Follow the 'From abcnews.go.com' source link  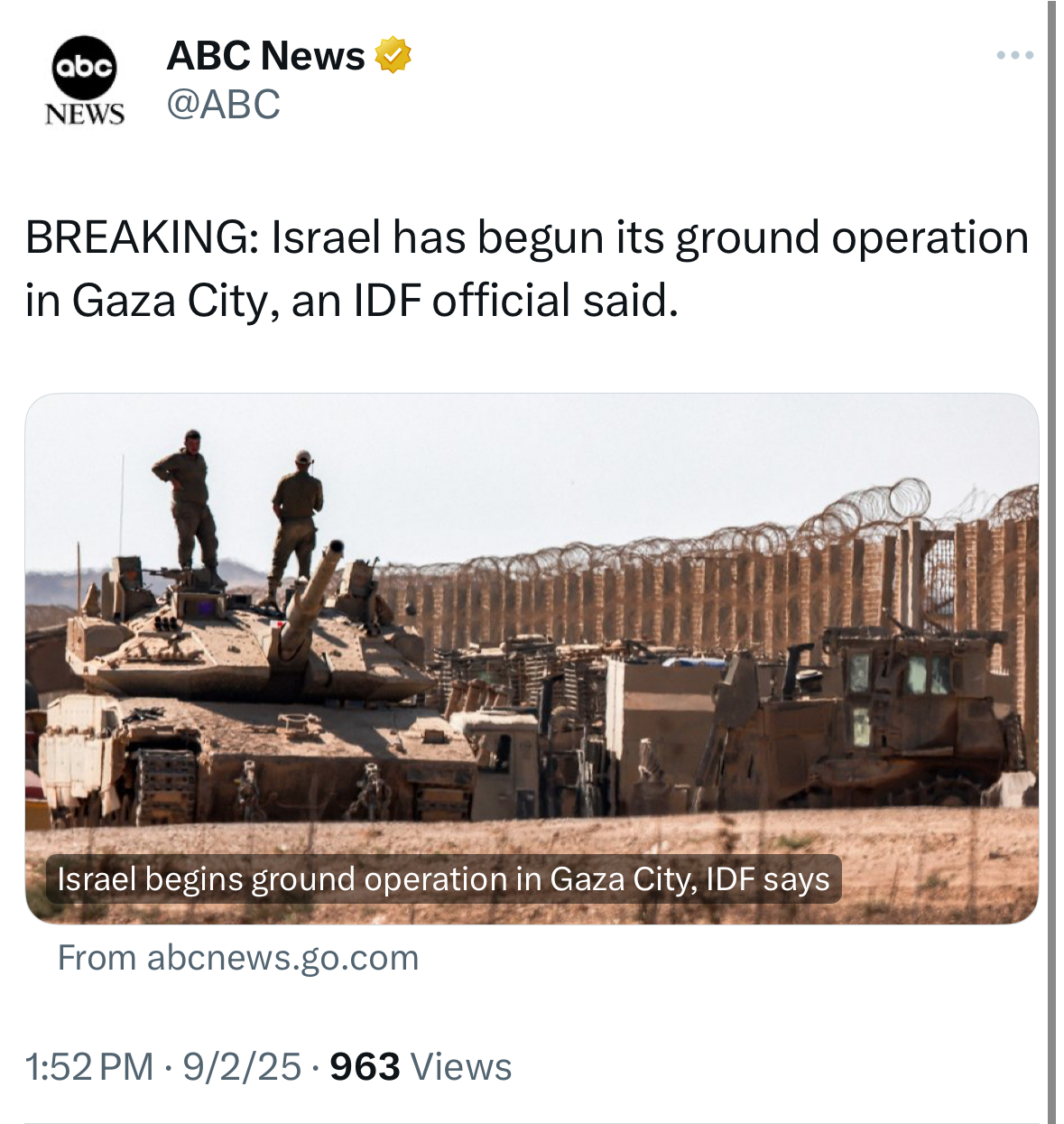[238, 958]
